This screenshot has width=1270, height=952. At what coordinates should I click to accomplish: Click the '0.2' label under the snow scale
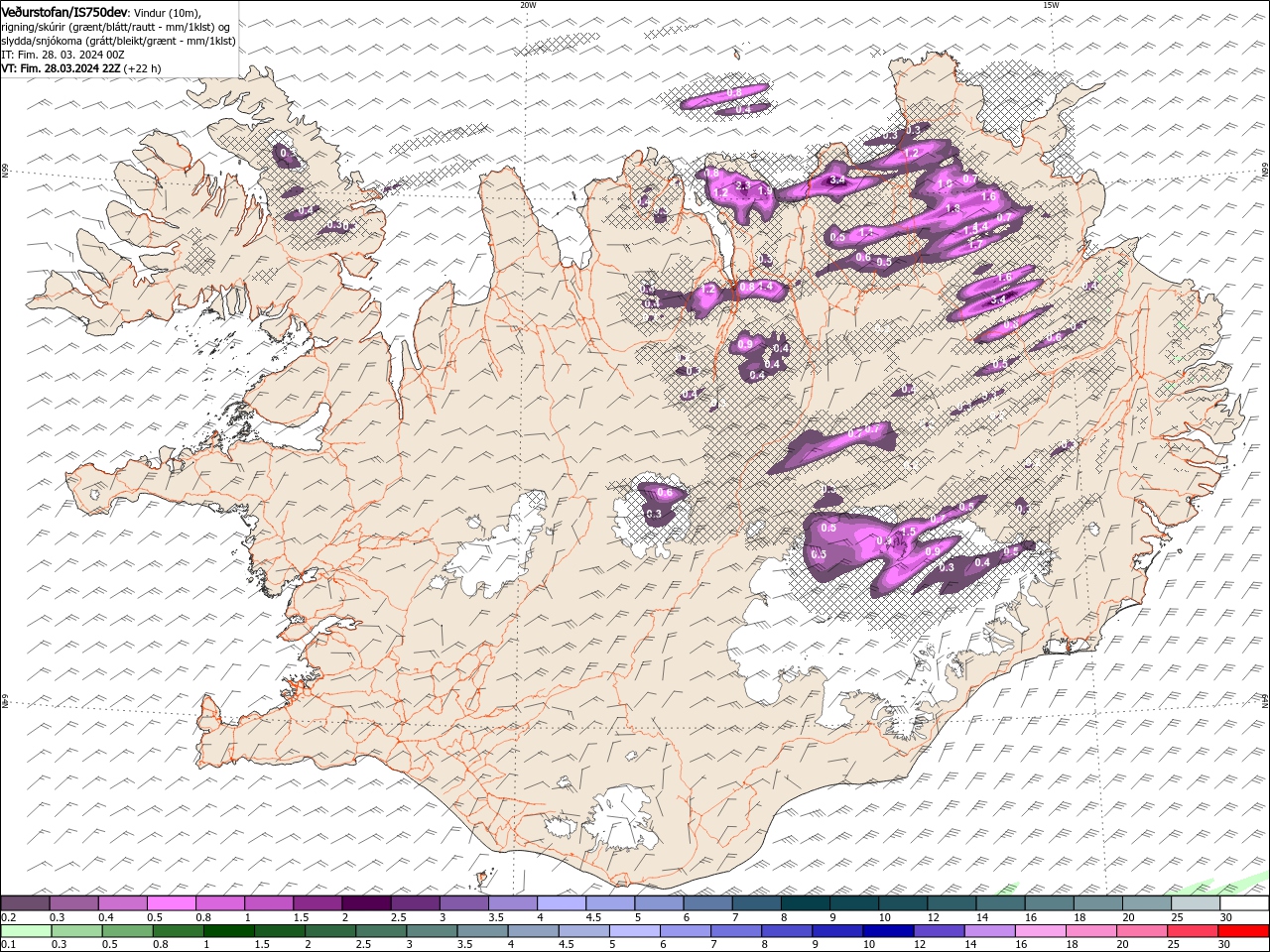click(x=7, y=917)
